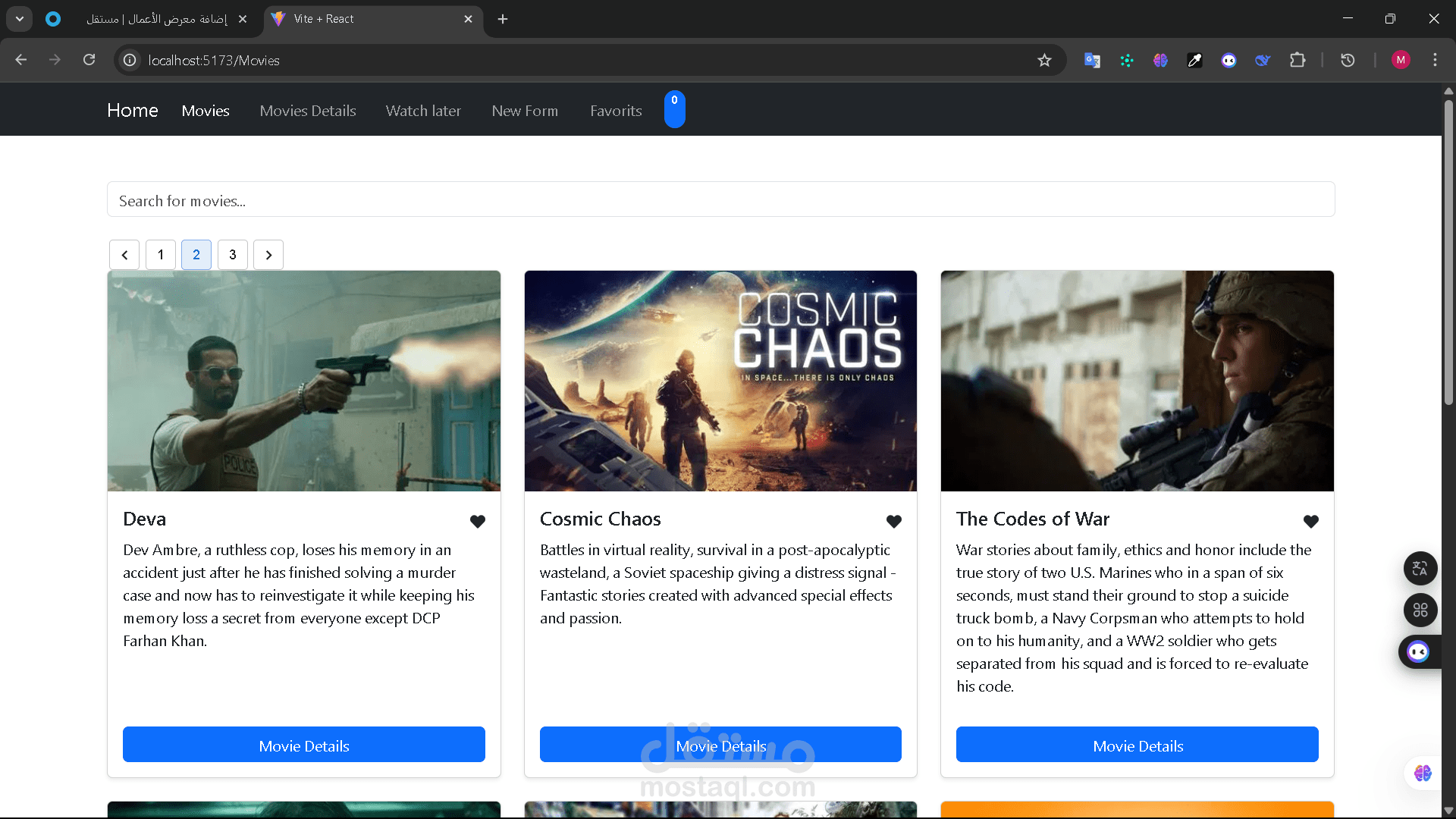Click the address bar URL localhost:5173/Movies
Viewport: 1456px width, 819px height.
pyautogui.click(x=214, y=60)
